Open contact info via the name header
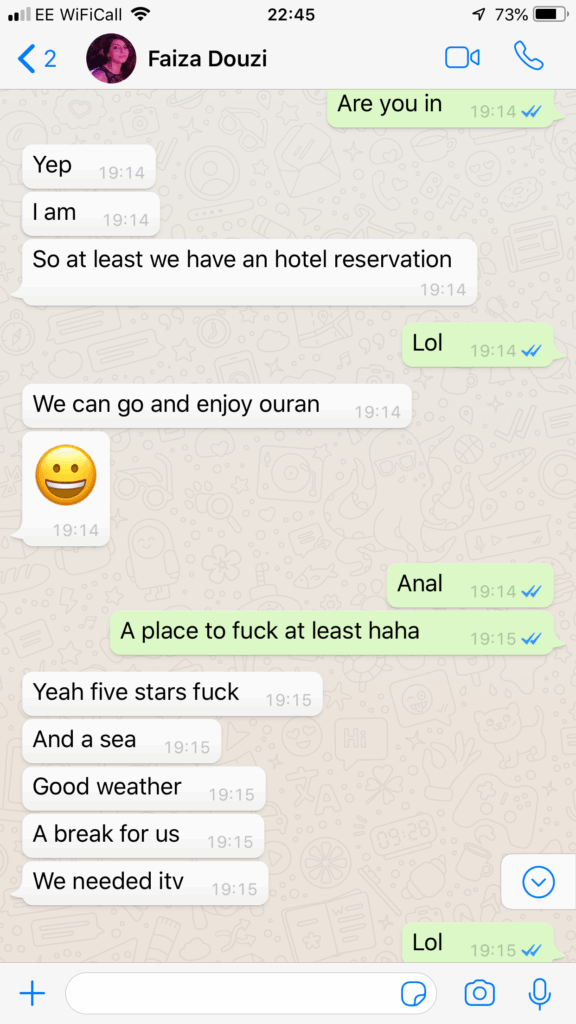The height and width of the screenshot is (1024, 576). (207, 59)
